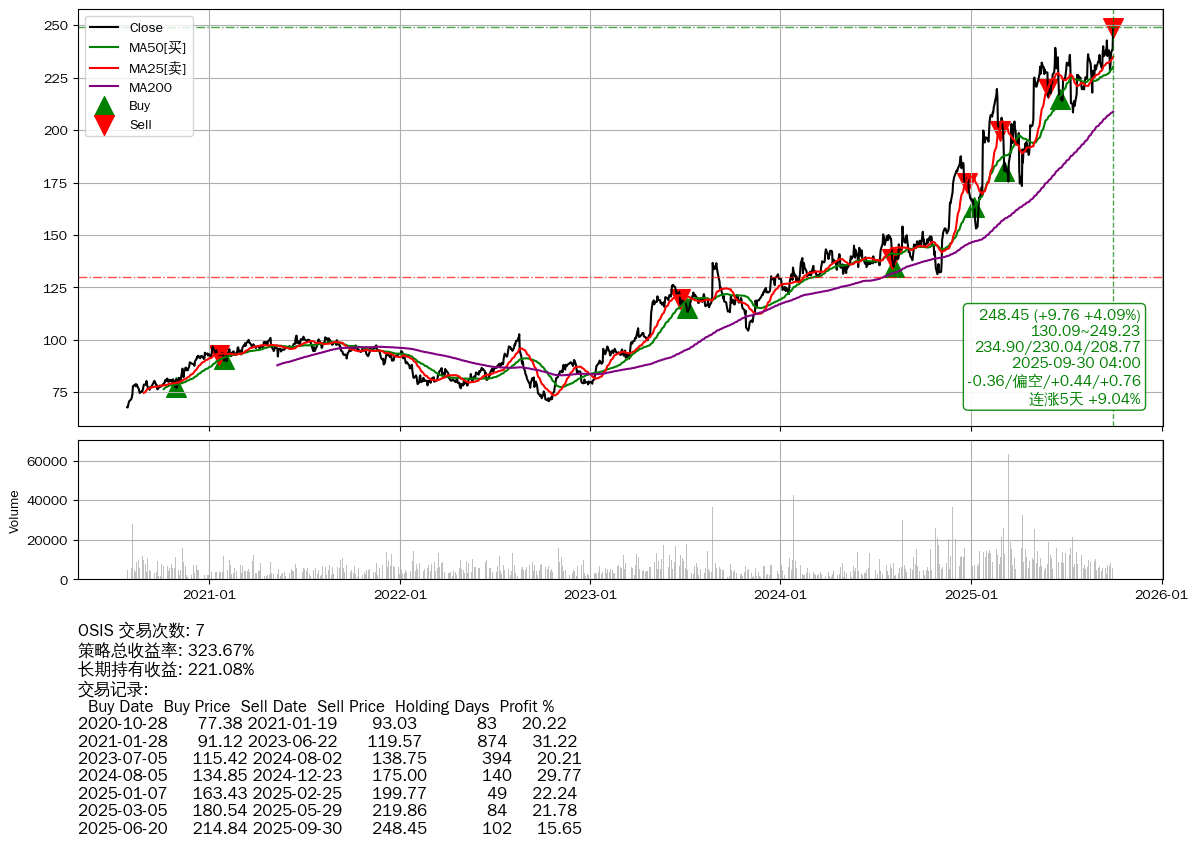1198x846 pixels.
Task: Click the green buy marker near 180 in March 2025
Action: point(1004,172)
